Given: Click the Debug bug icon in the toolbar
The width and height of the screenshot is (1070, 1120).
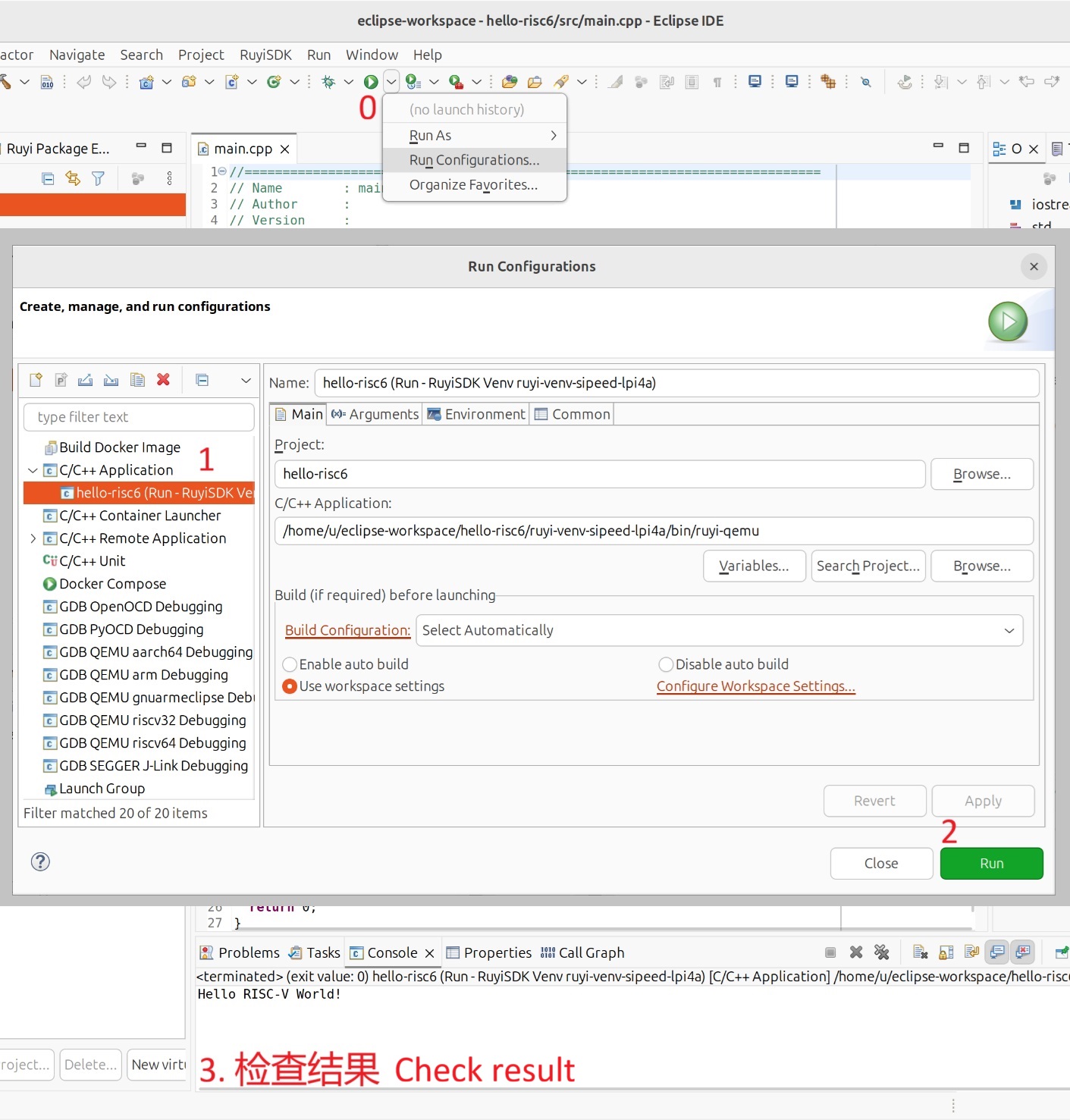Looking at the screenshot, I should [x=328, y=82].
